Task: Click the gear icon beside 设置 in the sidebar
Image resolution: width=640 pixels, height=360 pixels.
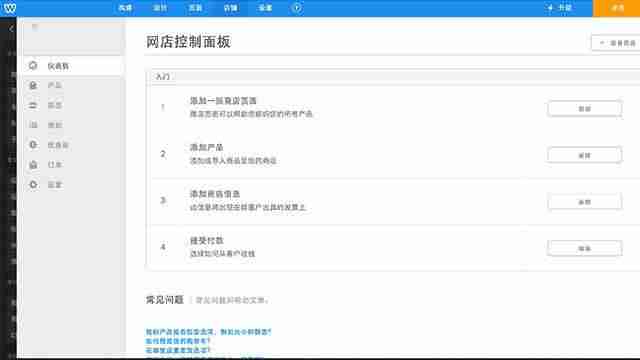Action: 33,184
